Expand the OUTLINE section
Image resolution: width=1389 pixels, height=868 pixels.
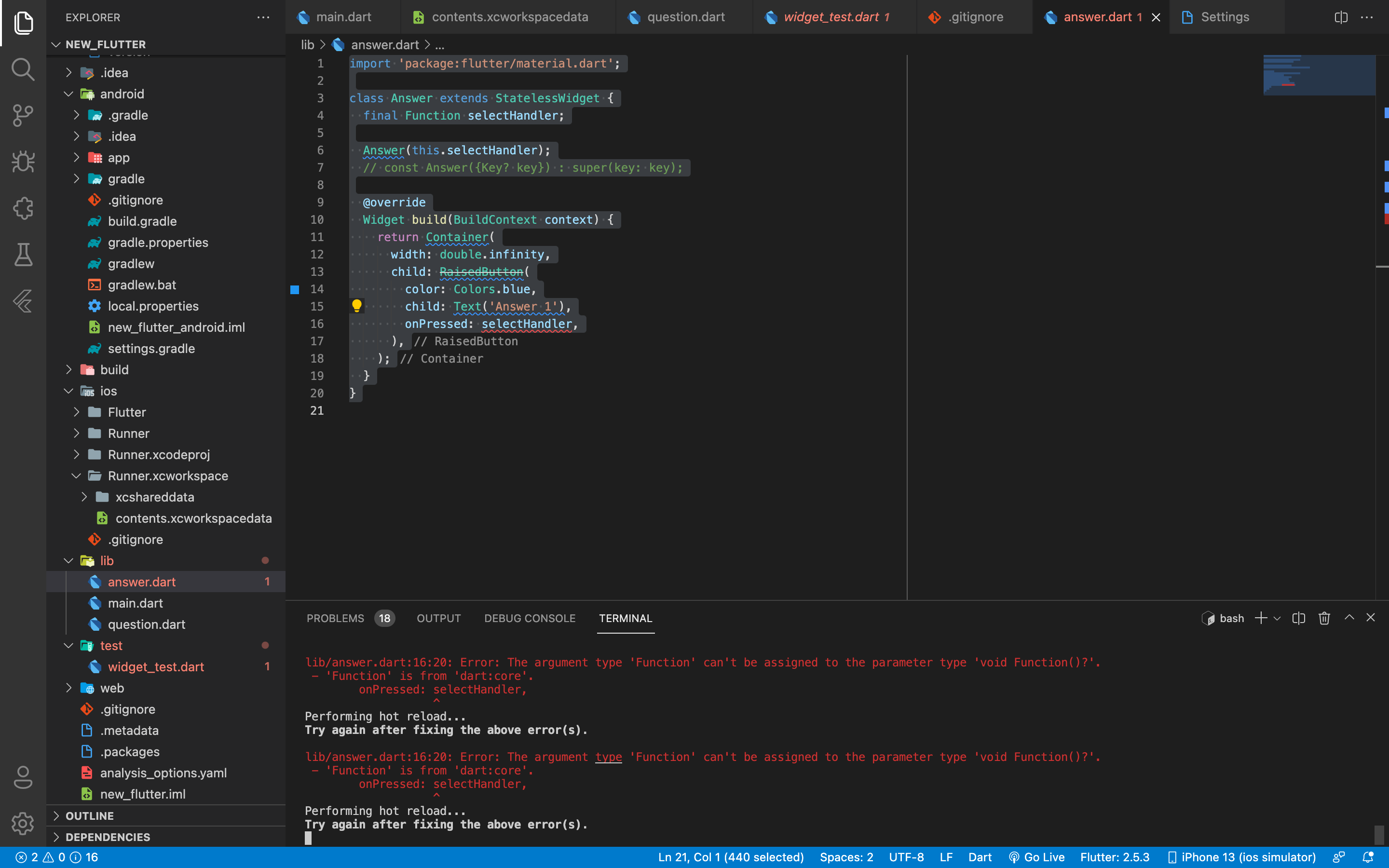[x=166, y=816]
